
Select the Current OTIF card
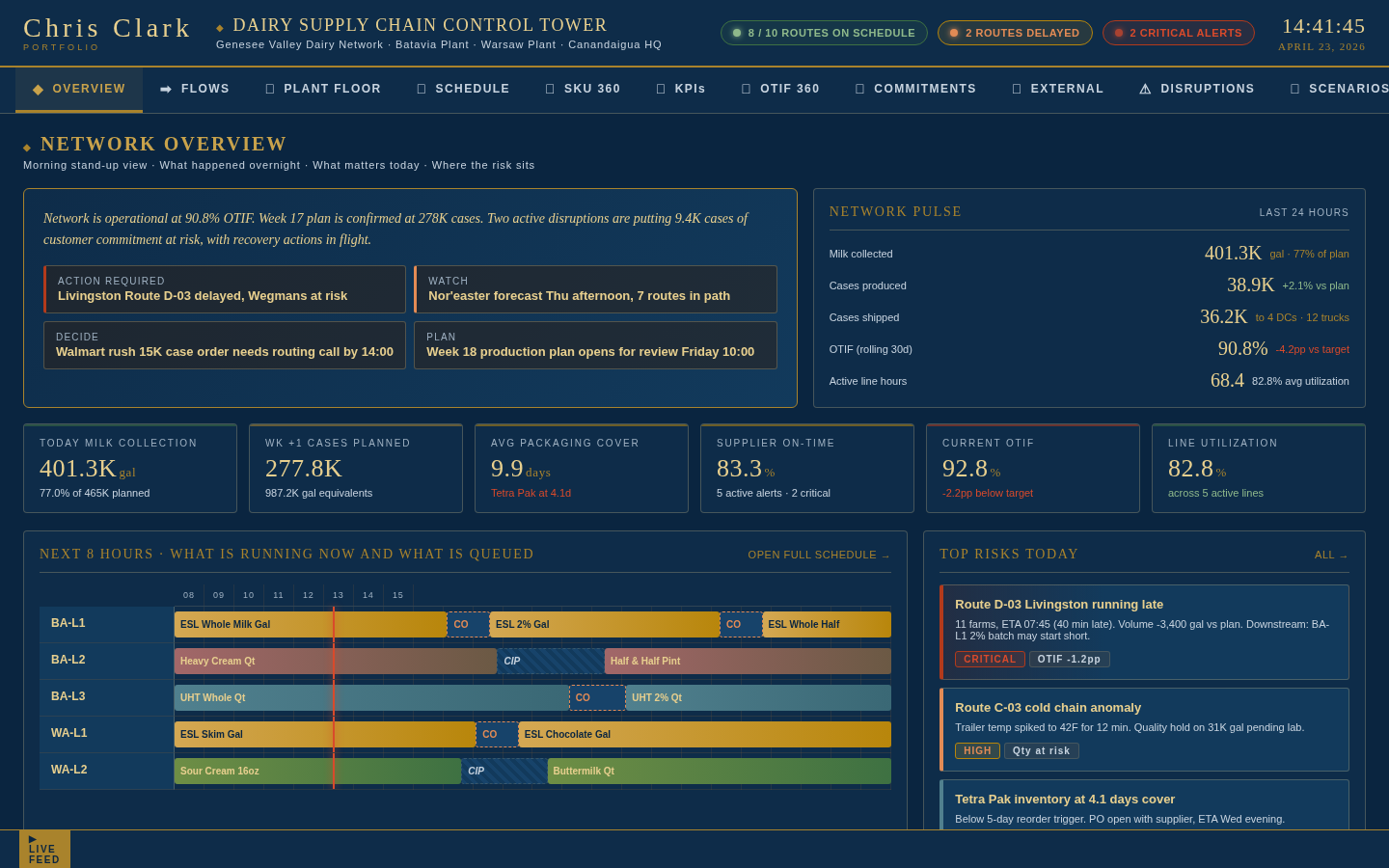pyautogui.click(x=1033, y=468)
